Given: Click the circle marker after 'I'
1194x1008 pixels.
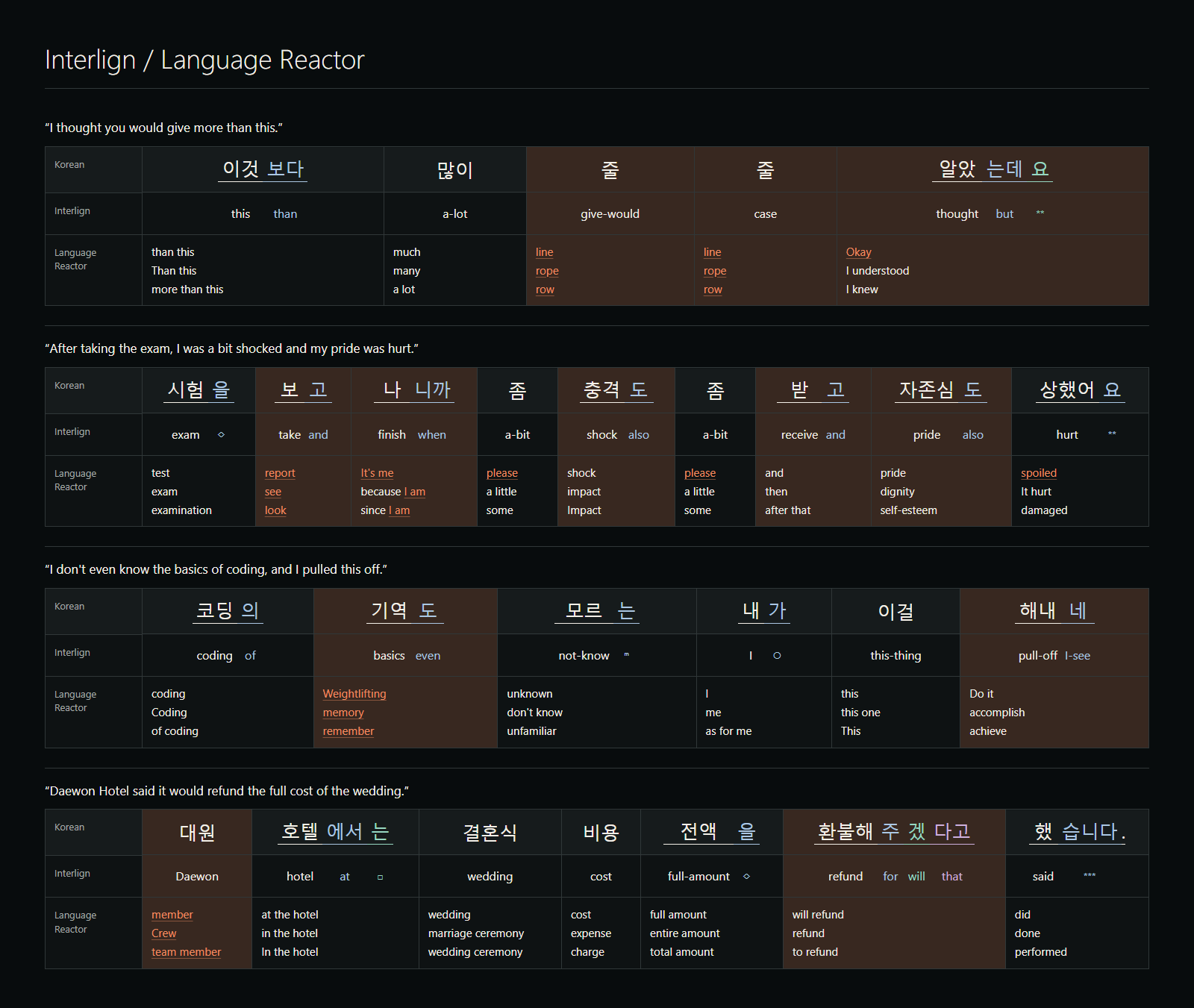Looking at the screenshot, I should [777, 656].
